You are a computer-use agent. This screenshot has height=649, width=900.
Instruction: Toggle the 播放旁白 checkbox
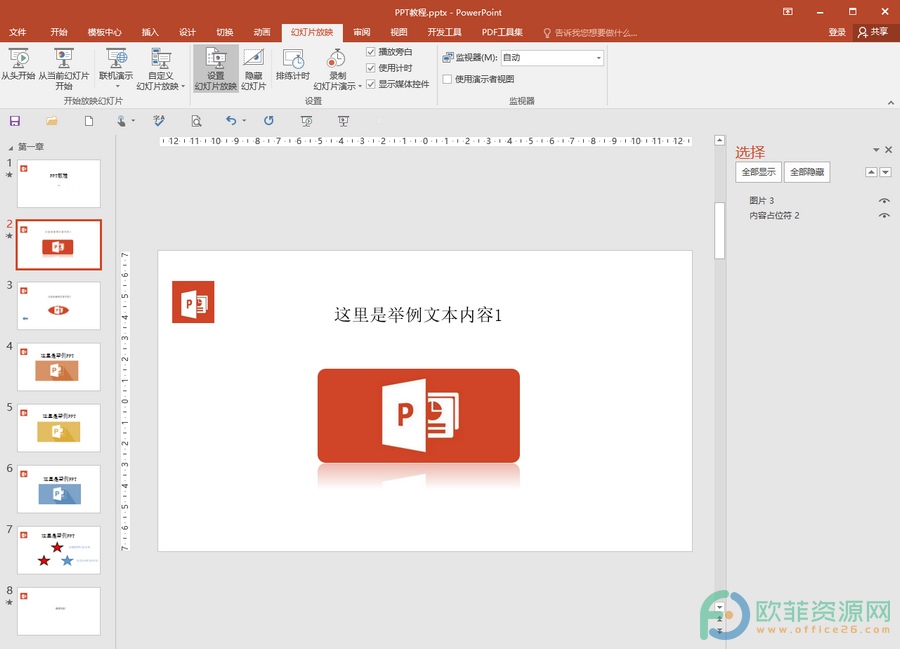point(371,52)
